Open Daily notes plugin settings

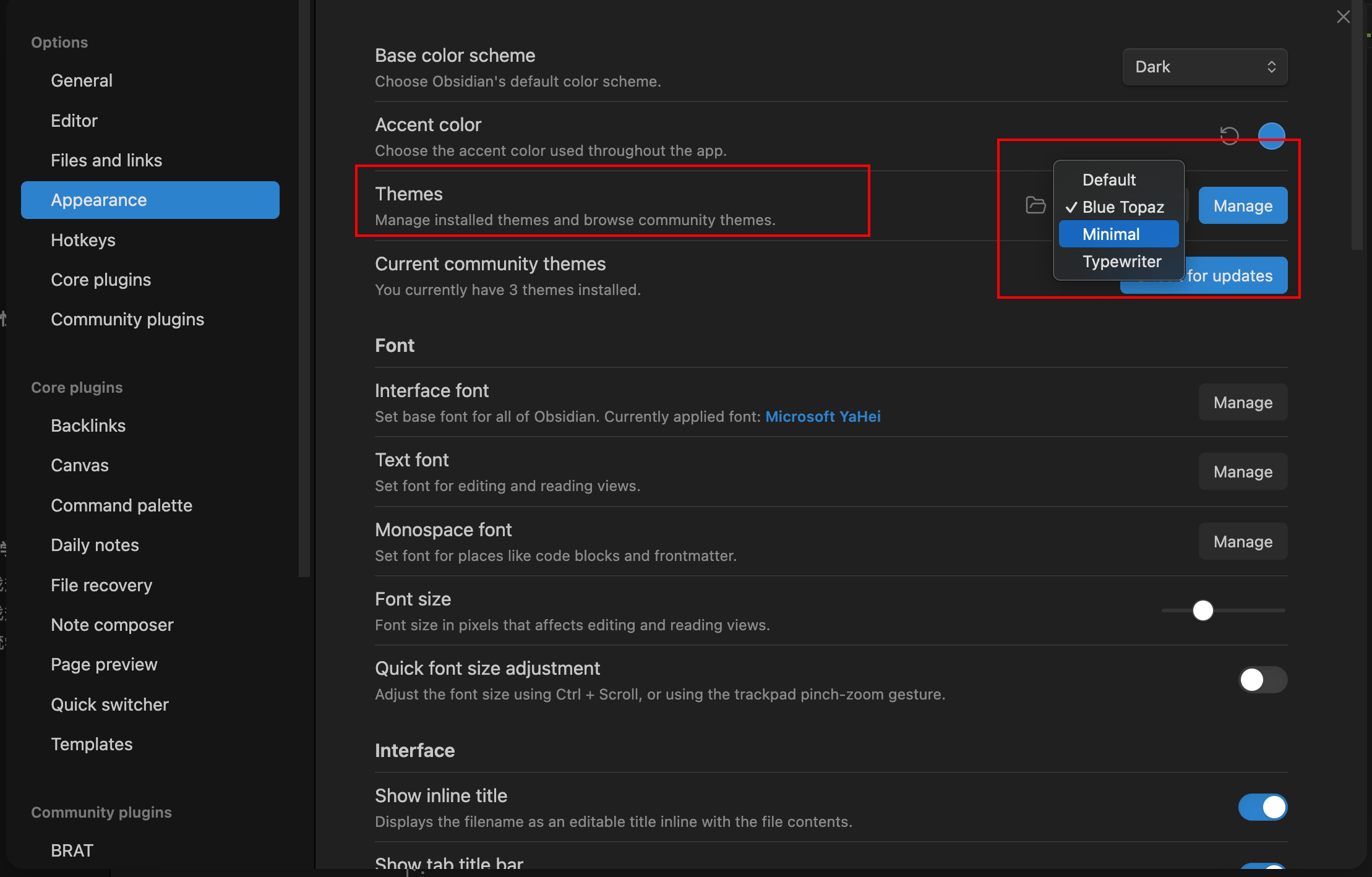tap(95, 545)
